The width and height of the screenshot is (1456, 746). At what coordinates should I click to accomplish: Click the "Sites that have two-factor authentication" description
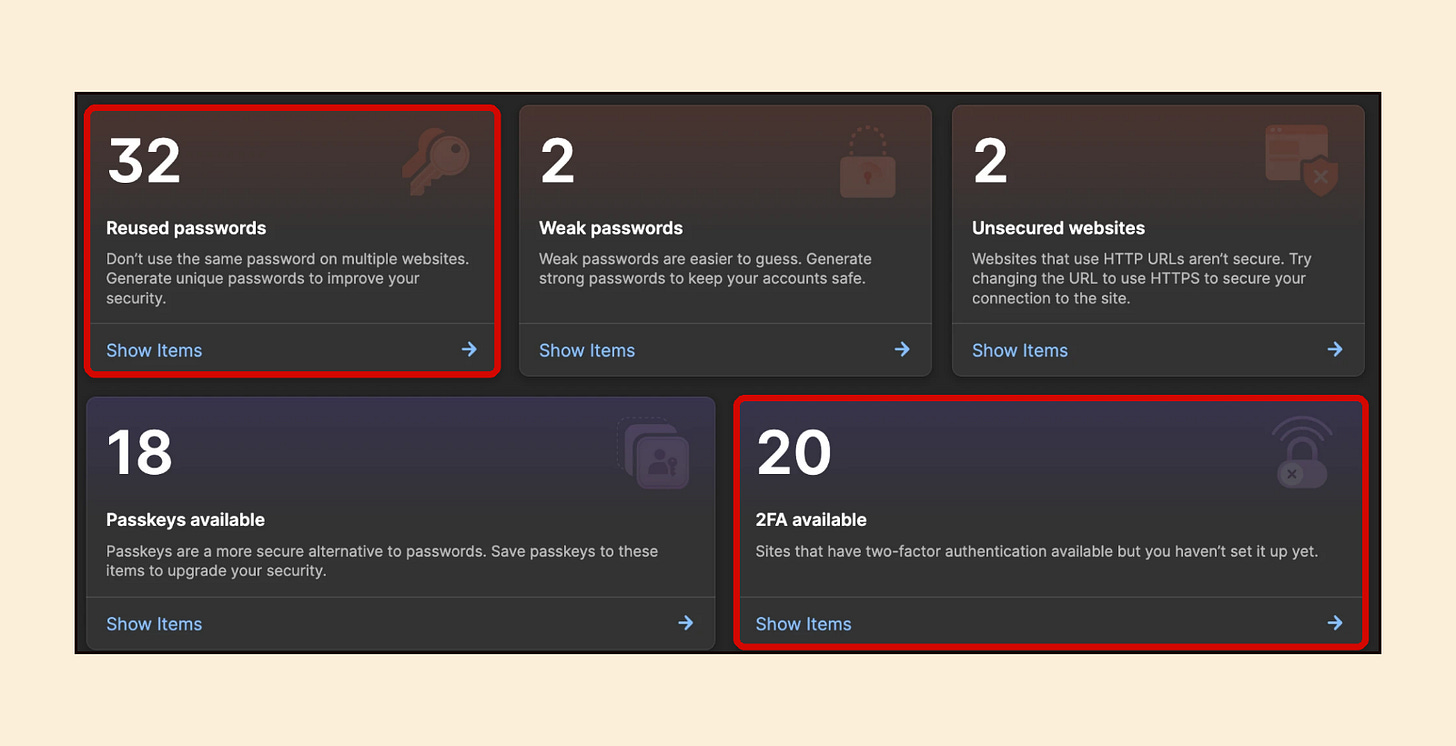click(x=1037, y=551)
